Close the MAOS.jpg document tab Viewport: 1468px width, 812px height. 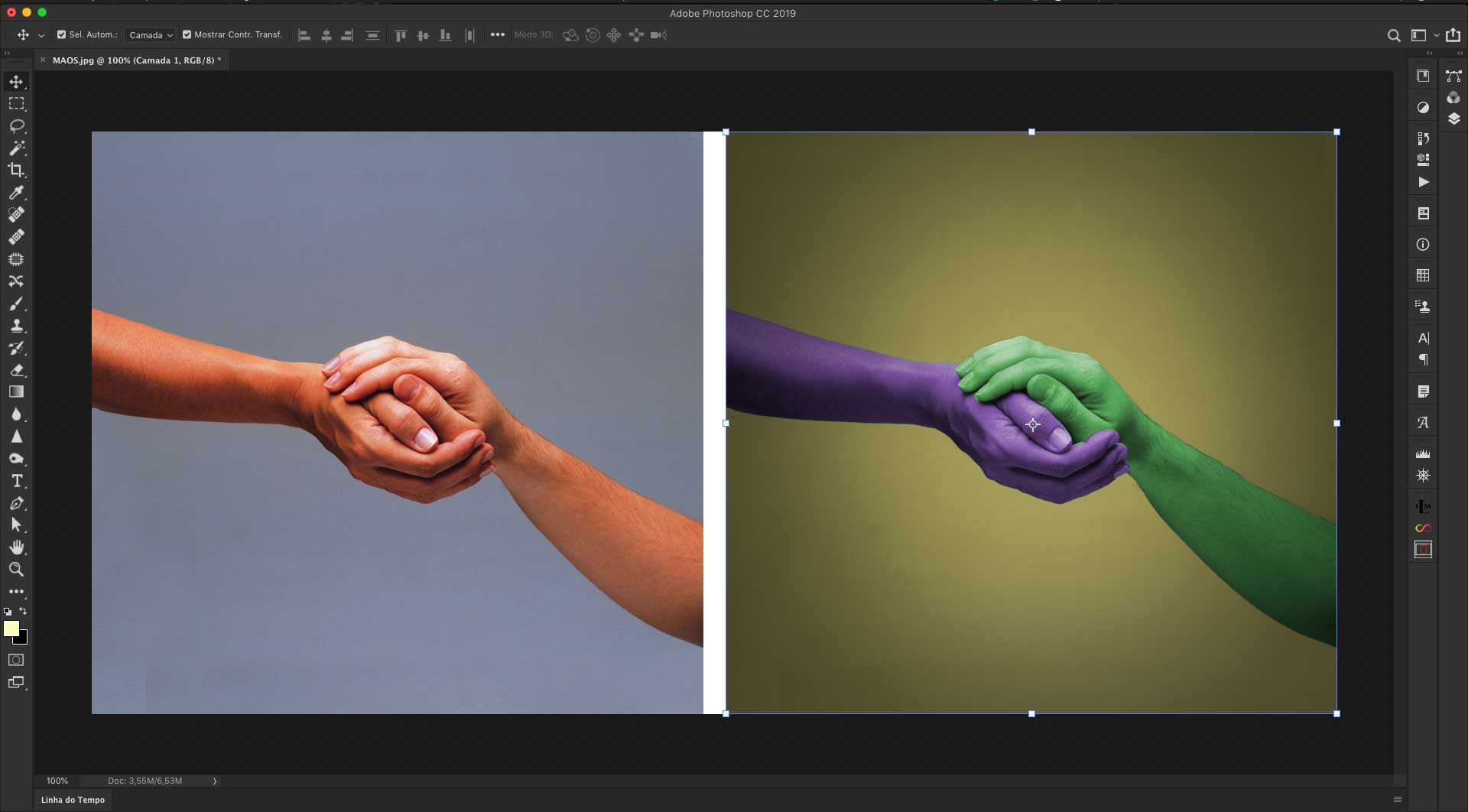(x=43, y=60)
